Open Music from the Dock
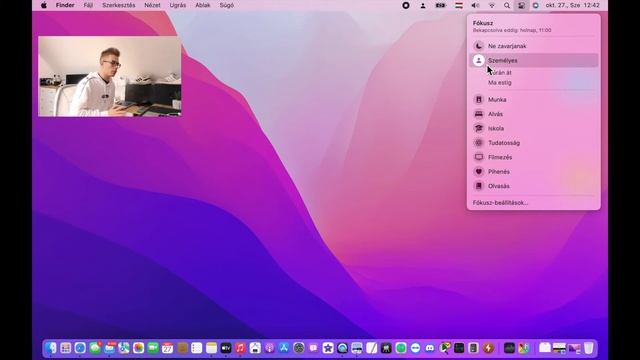640x360 pixels. pos(240,348)
